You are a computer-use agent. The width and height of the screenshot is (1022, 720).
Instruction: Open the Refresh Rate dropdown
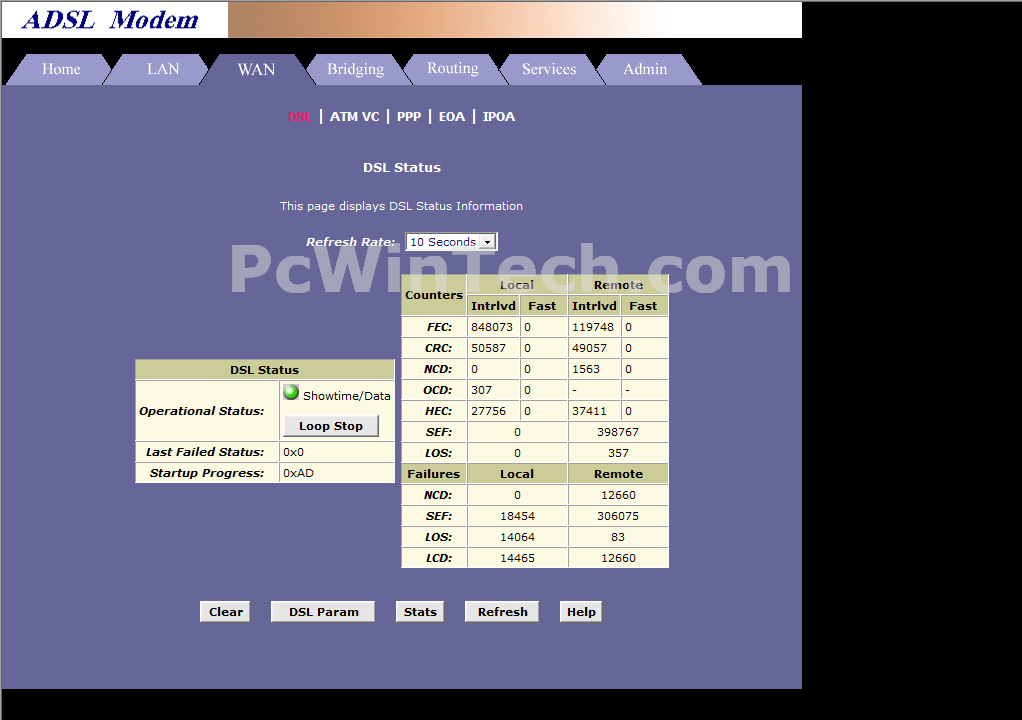click(x=451, y=242)
